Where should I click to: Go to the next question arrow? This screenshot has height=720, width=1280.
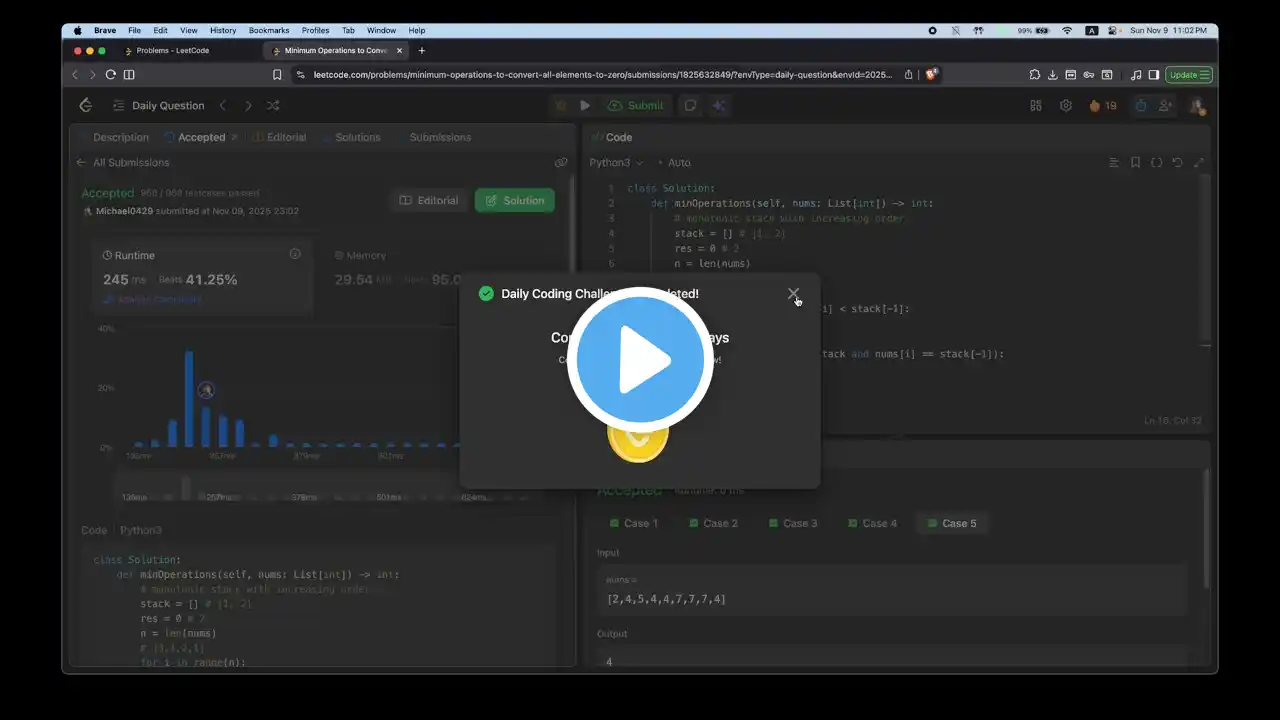pyautogui.click(x=248, y=105)
